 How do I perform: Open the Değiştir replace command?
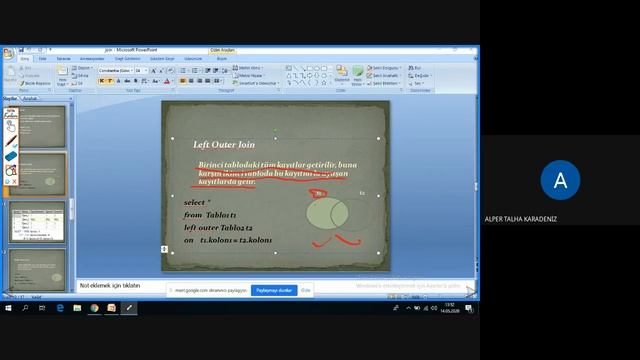click(x=420, y=76)
